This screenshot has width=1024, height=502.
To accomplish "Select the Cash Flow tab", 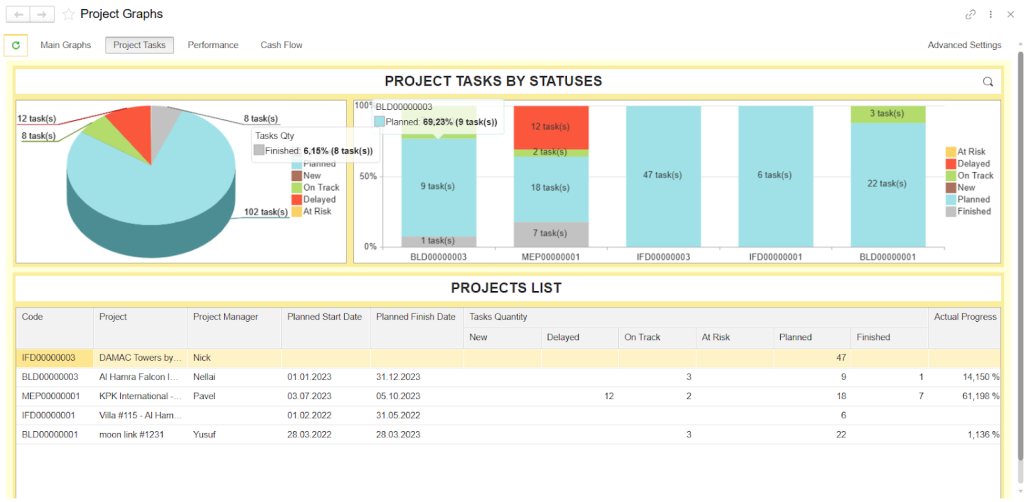I will tap(281, 45).
